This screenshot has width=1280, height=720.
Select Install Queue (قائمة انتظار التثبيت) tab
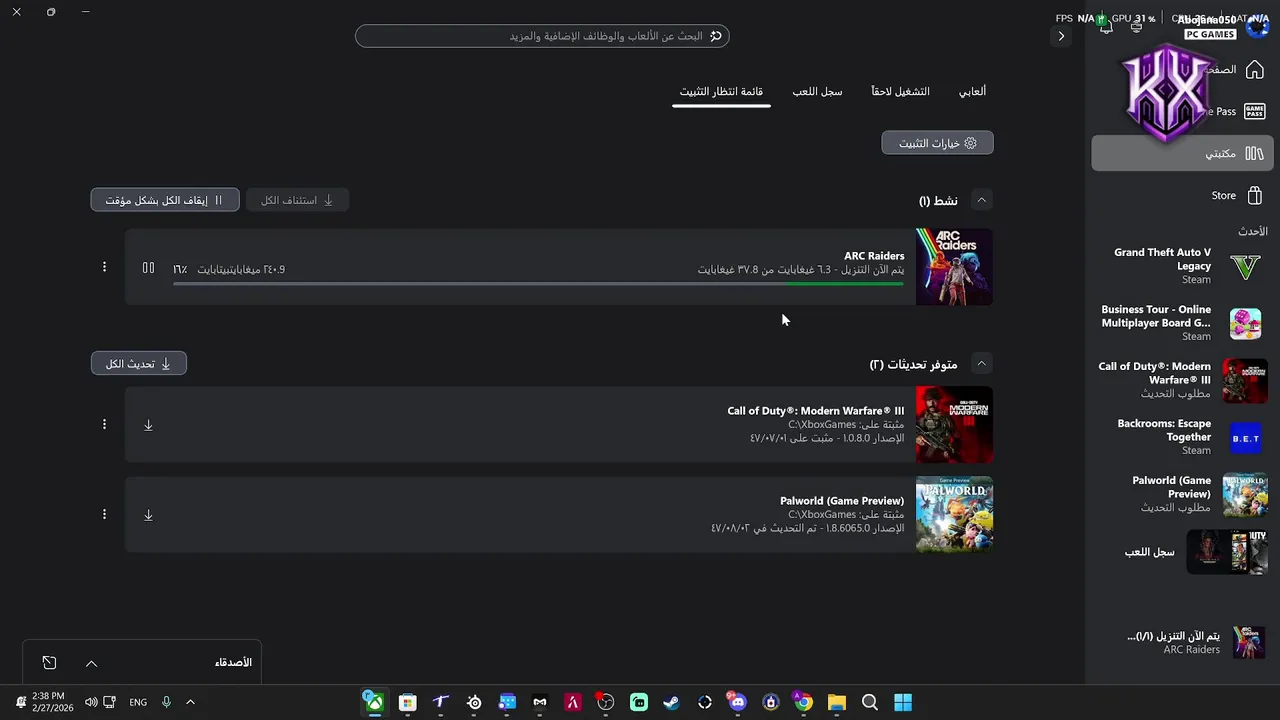pyautogui.click(x=721, y=91)
